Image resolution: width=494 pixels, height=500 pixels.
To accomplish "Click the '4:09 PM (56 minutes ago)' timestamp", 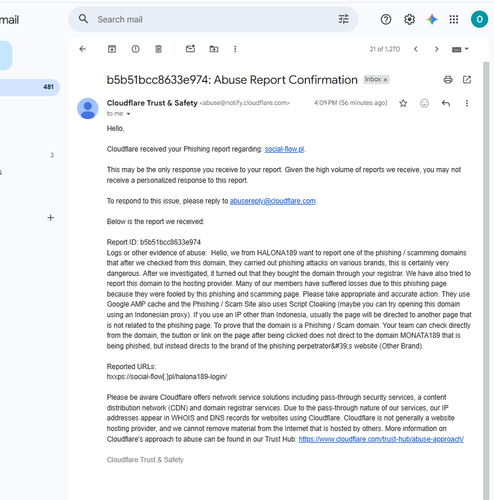I will pos(351,103).
